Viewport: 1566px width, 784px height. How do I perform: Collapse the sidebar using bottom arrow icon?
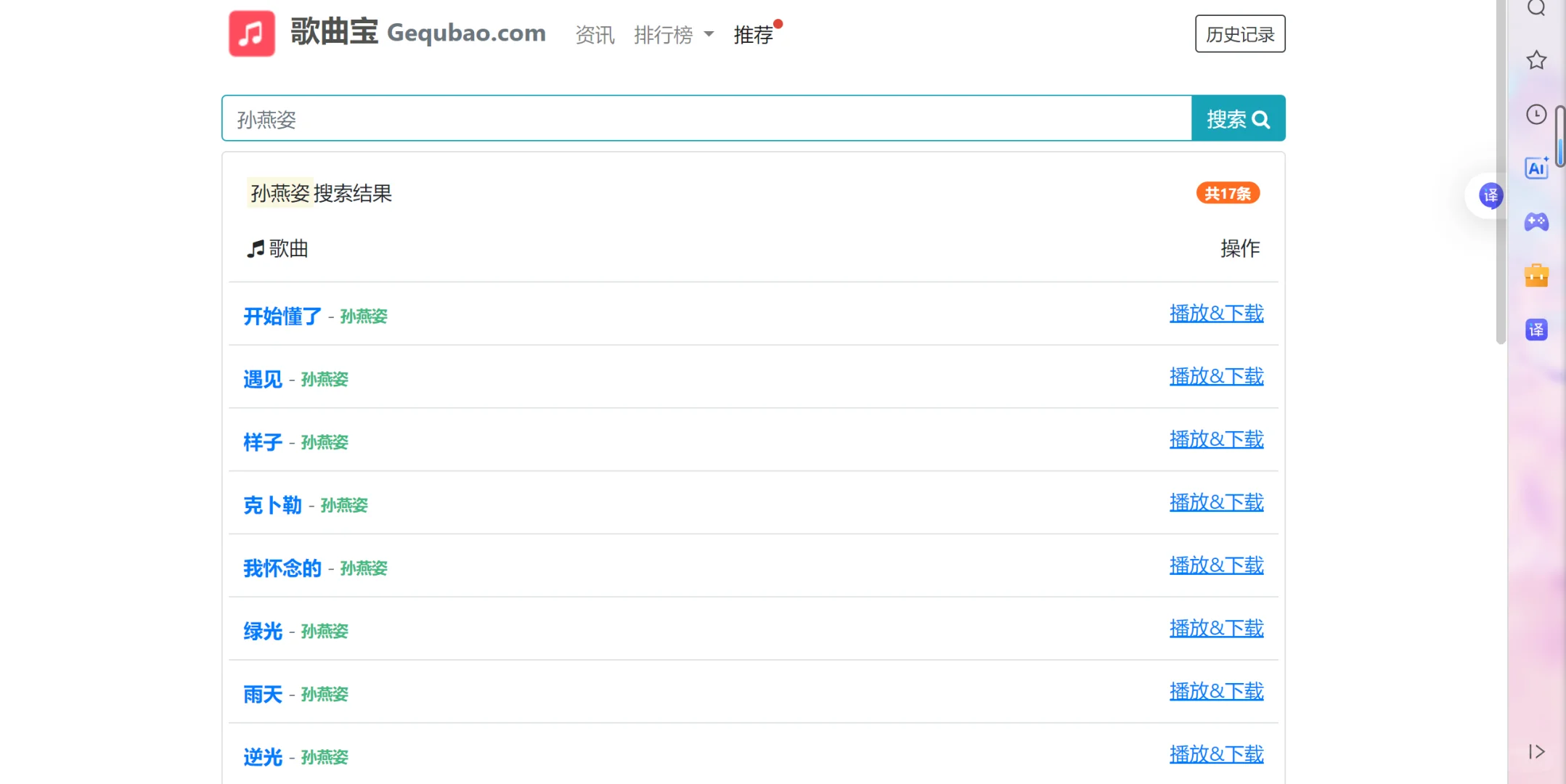[x=1536, y=751]
